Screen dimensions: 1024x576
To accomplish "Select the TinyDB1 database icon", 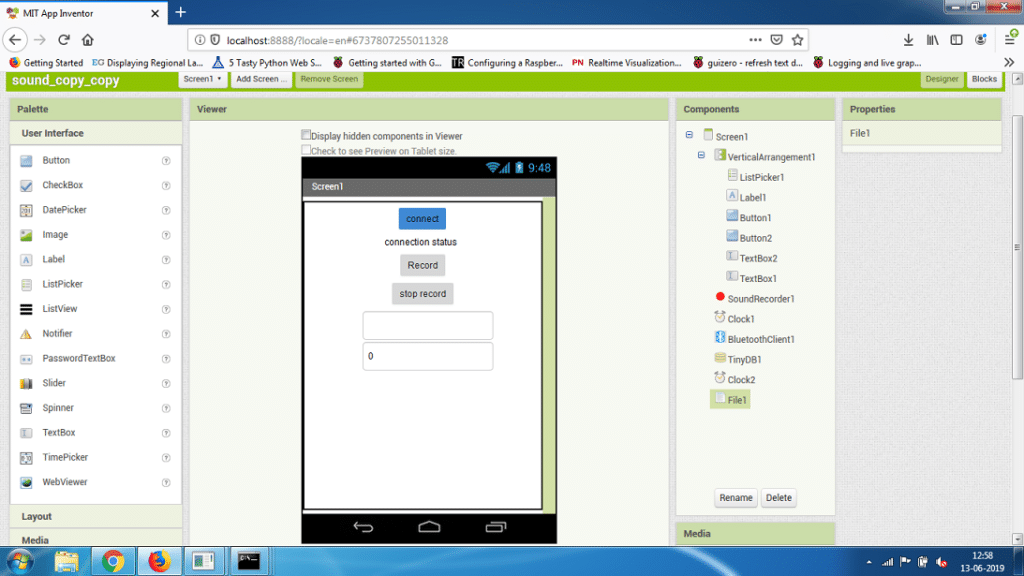I will pyautogui.click(x=720, y=359).
